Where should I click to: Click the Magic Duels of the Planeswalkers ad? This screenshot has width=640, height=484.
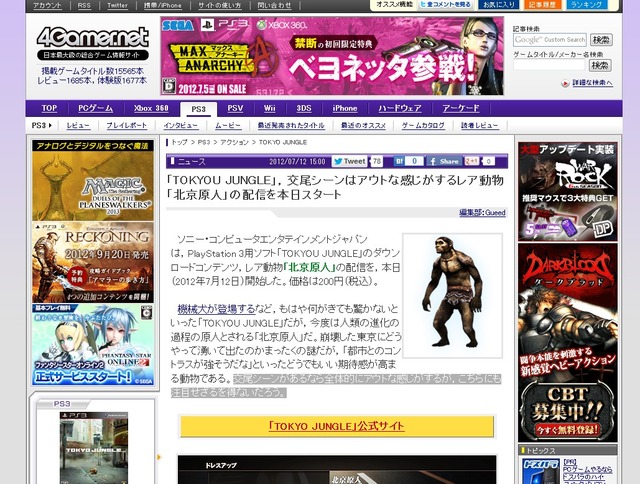click(x=93, y=180)
